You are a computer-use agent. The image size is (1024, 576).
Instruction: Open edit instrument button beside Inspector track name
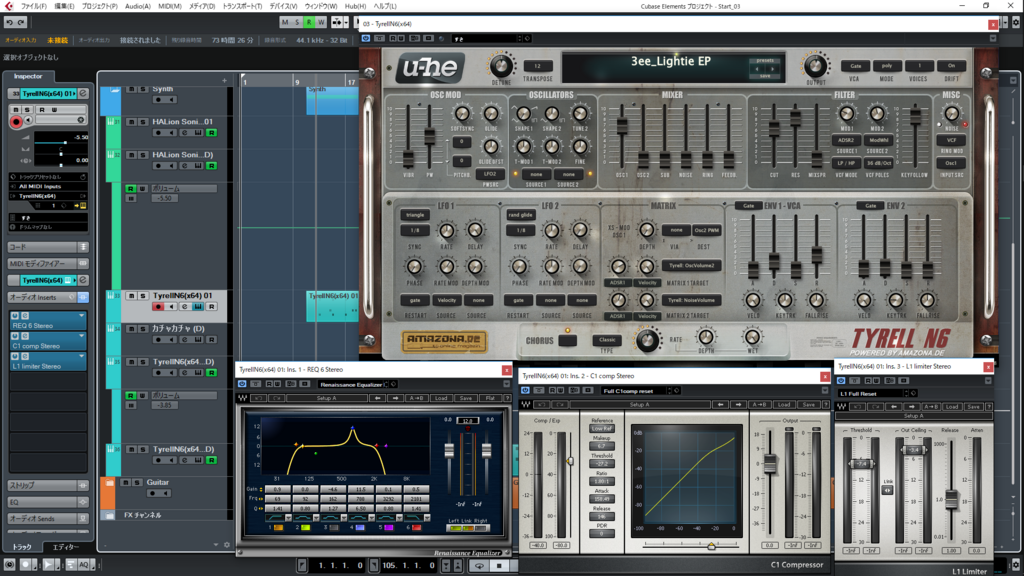click(x=83, y=93)
